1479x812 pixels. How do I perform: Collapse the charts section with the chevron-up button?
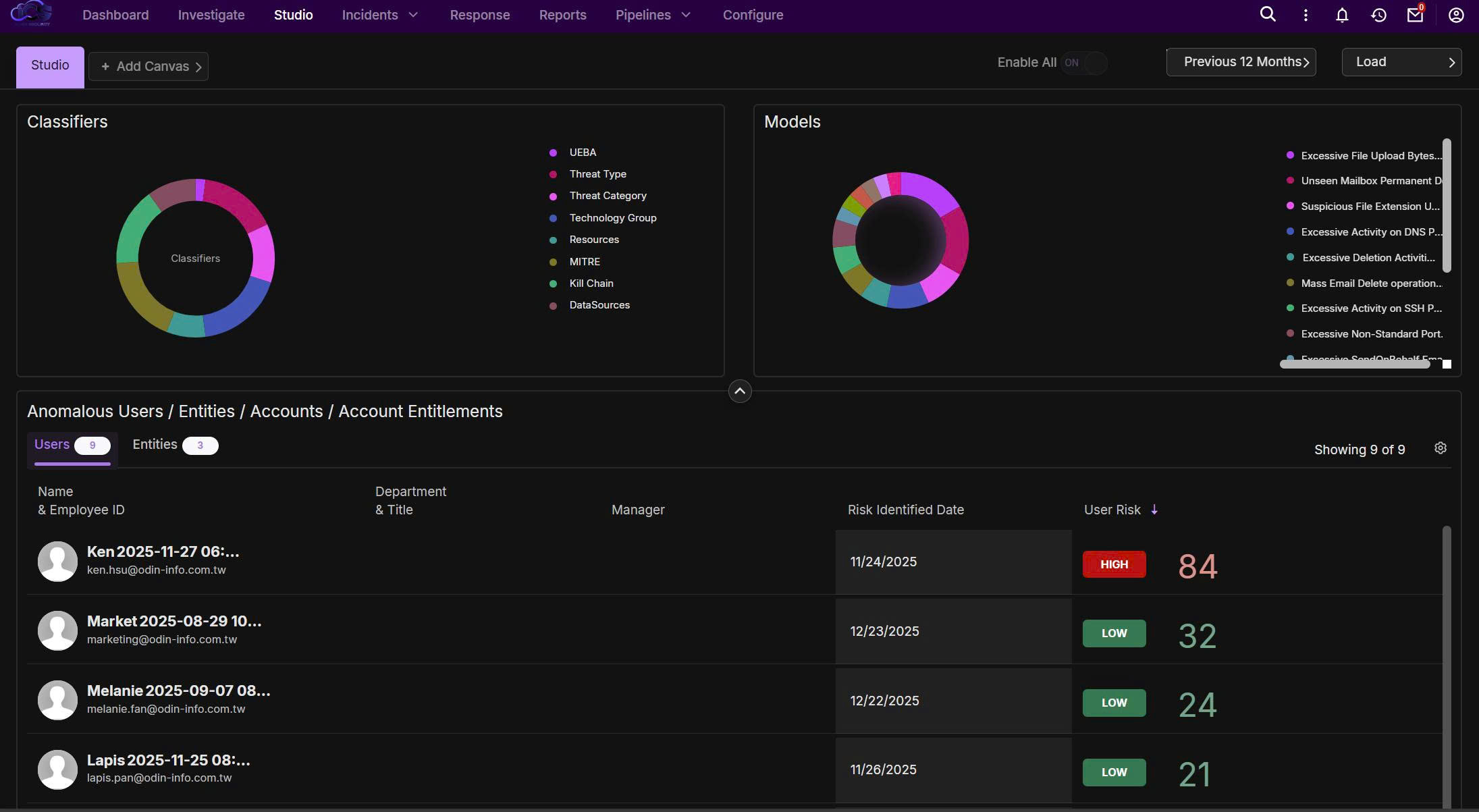click(739, 391)
